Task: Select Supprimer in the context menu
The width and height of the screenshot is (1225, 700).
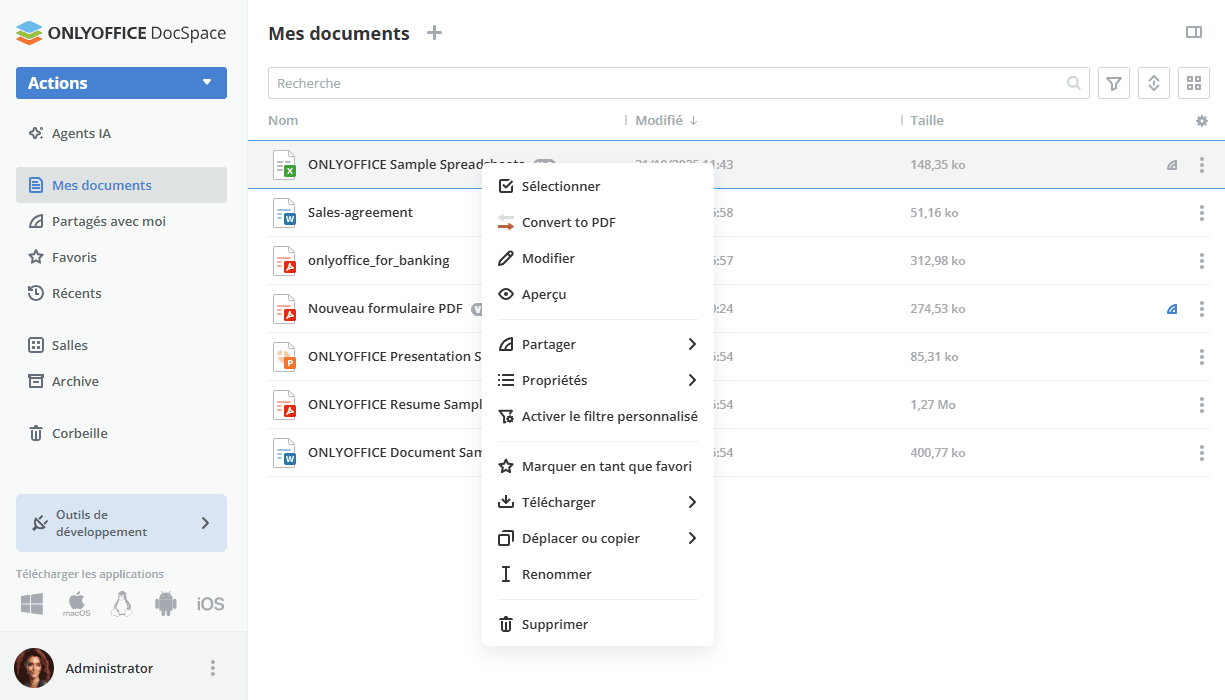Action: [x=555, y=624]
